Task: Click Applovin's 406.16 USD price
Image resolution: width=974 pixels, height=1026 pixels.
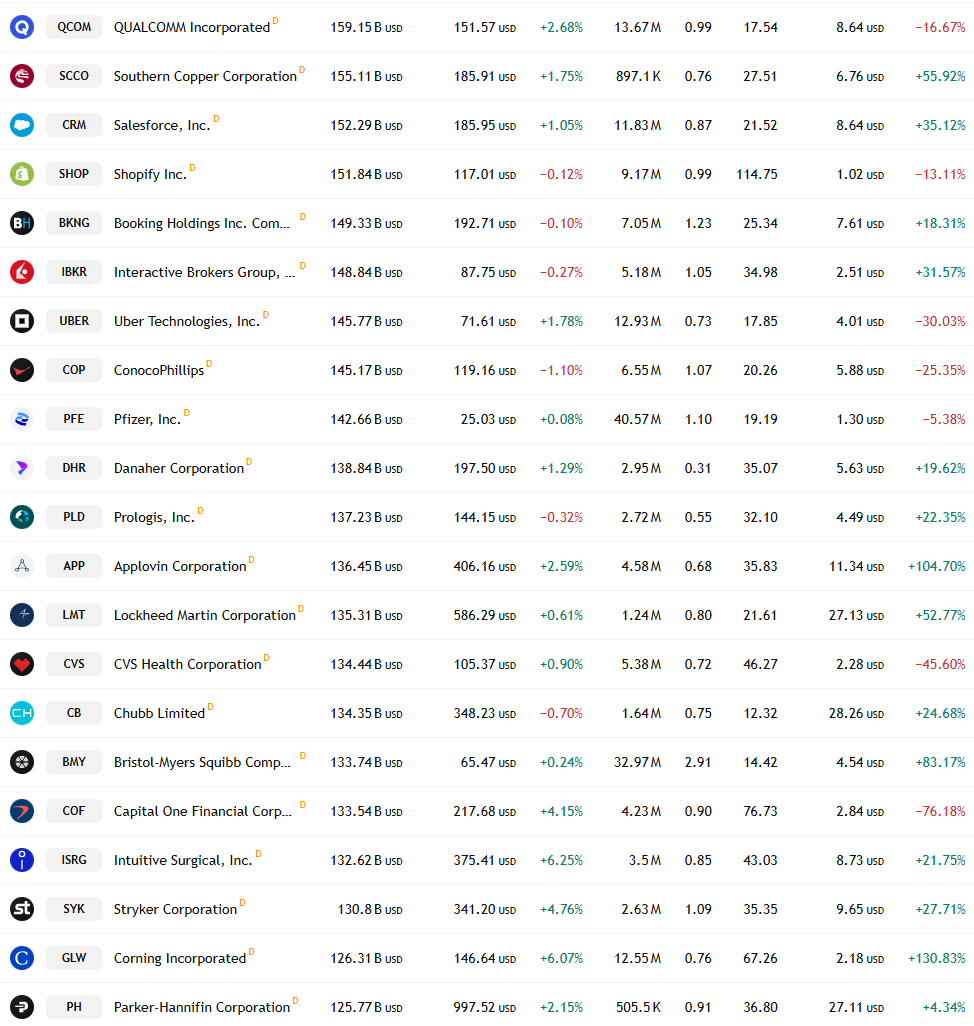Action: pos(485,567)
